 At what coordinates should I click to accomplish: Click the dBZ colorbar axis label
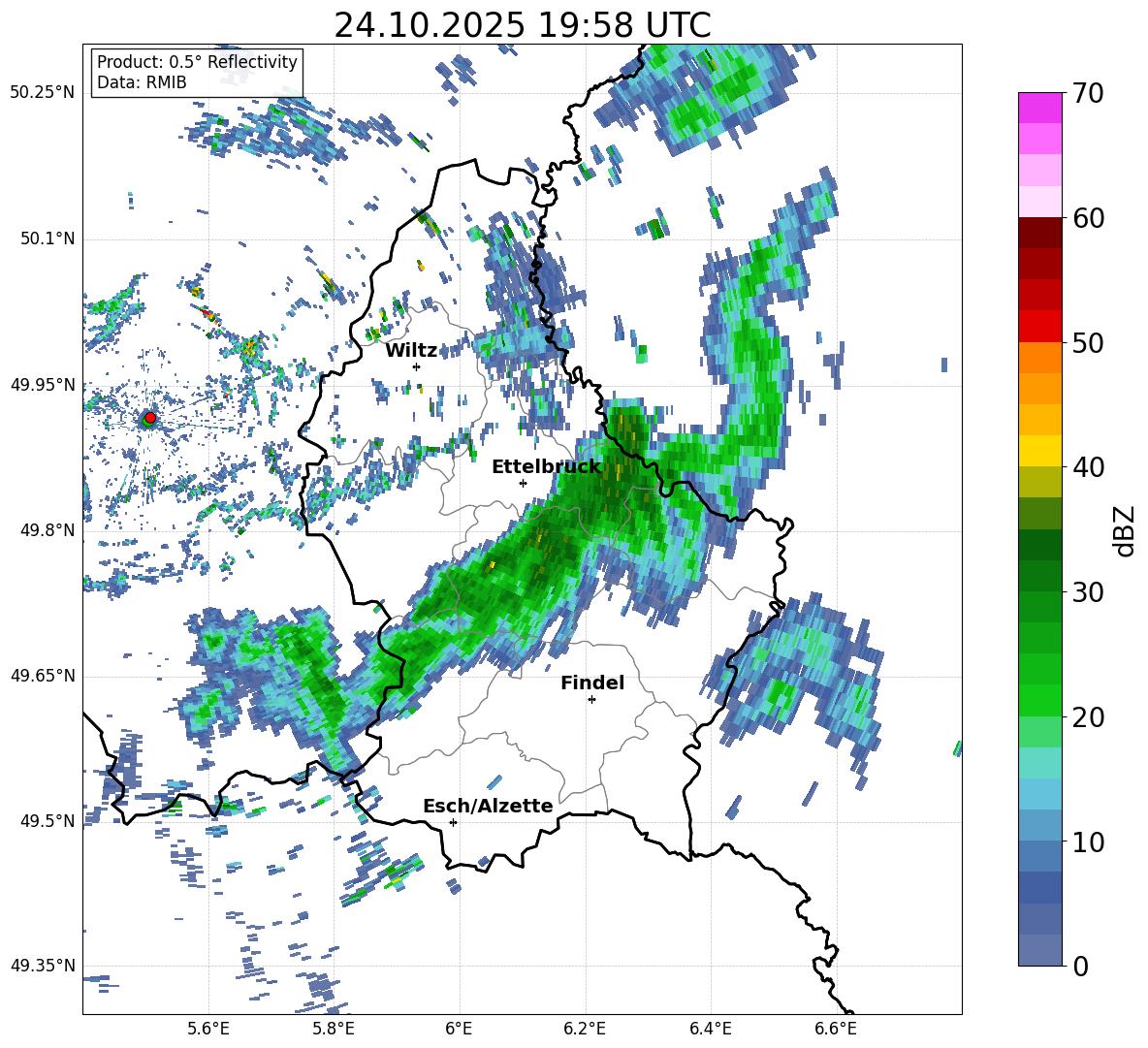coord(1125,530)
